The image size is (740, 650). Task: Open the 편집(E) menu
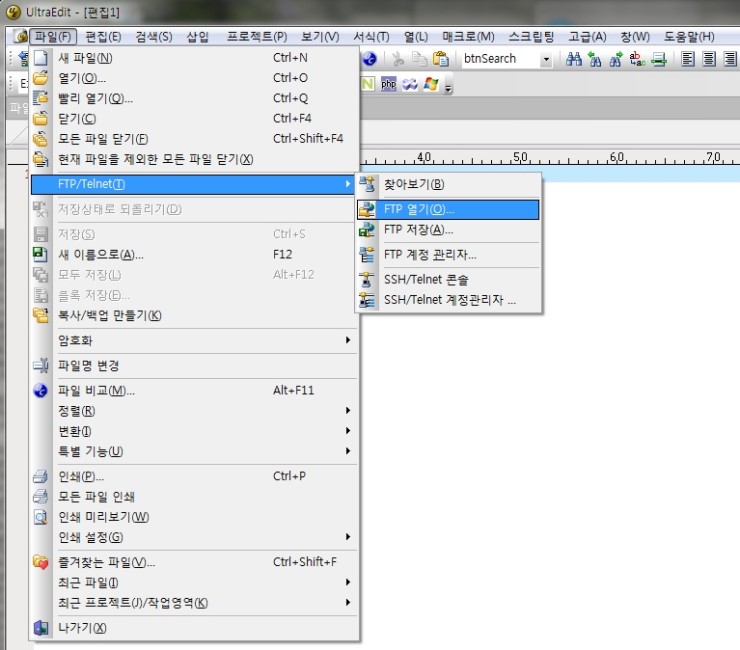click(103, 37)
